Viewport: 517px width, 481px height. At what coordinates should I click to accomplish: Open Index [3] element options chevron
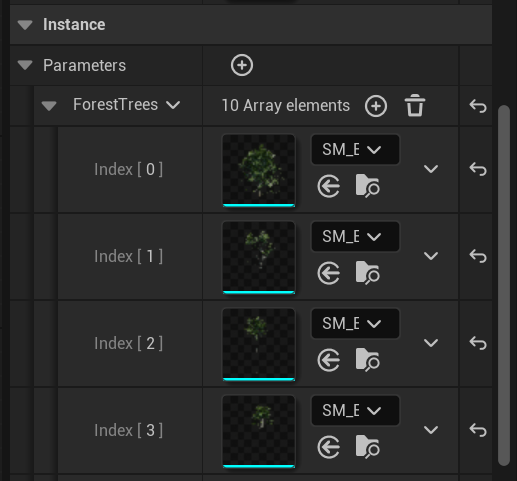click(431, 430)
